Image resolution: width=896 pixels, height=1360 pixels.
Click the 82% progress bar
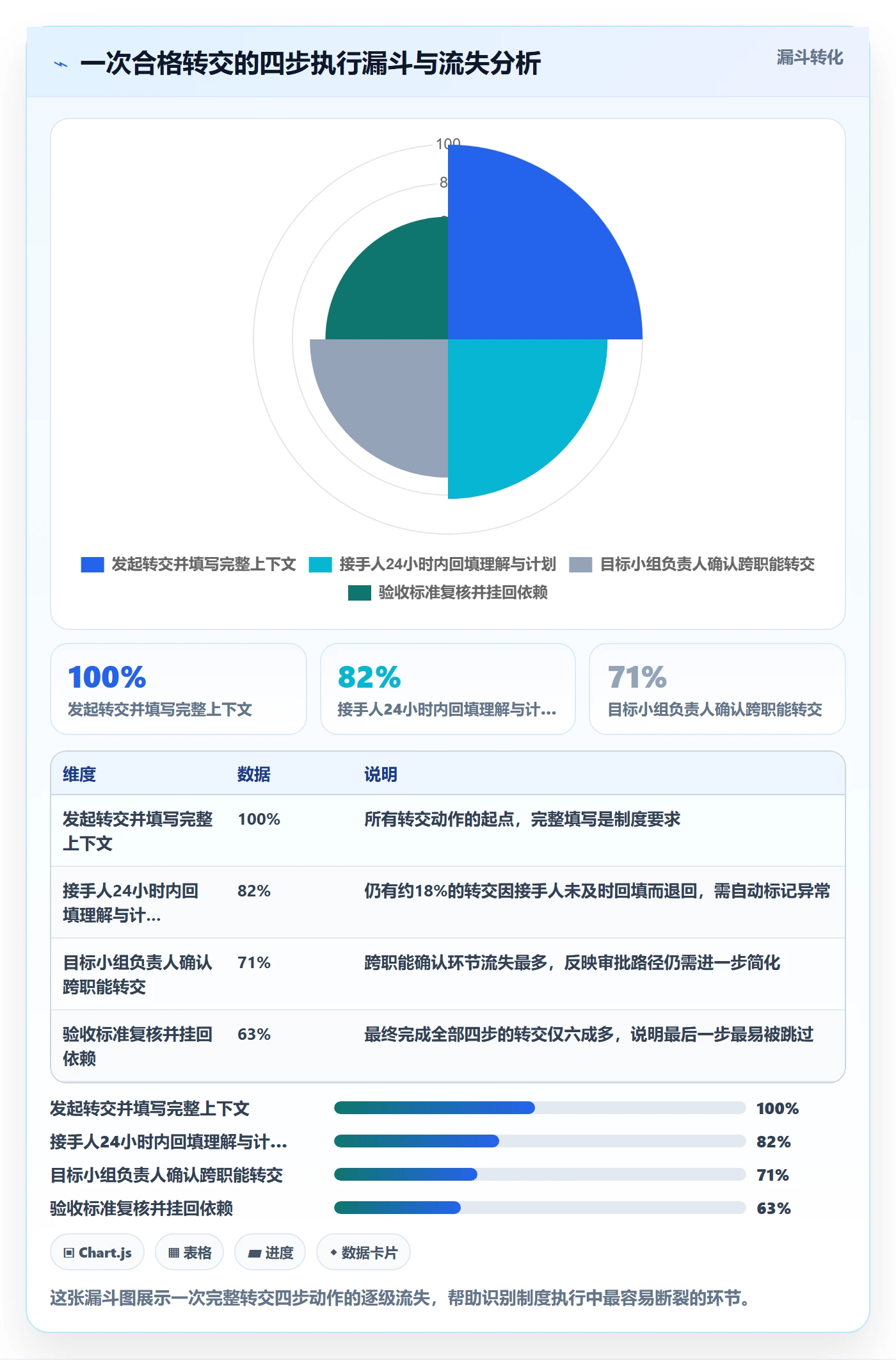pyautogui.click(x=540, y=1141)
